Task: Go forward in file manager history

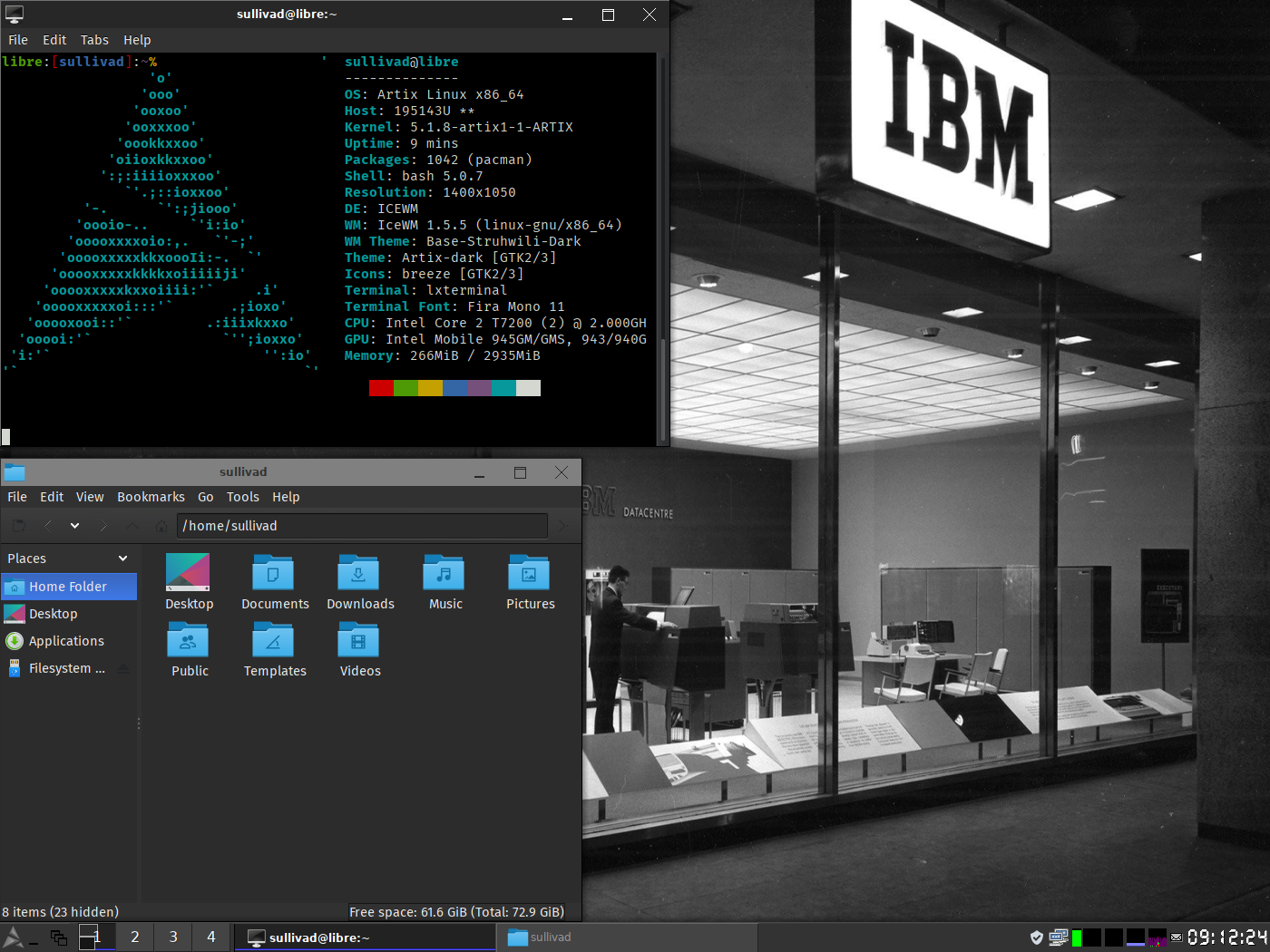Action: click(x=103, y=526)
